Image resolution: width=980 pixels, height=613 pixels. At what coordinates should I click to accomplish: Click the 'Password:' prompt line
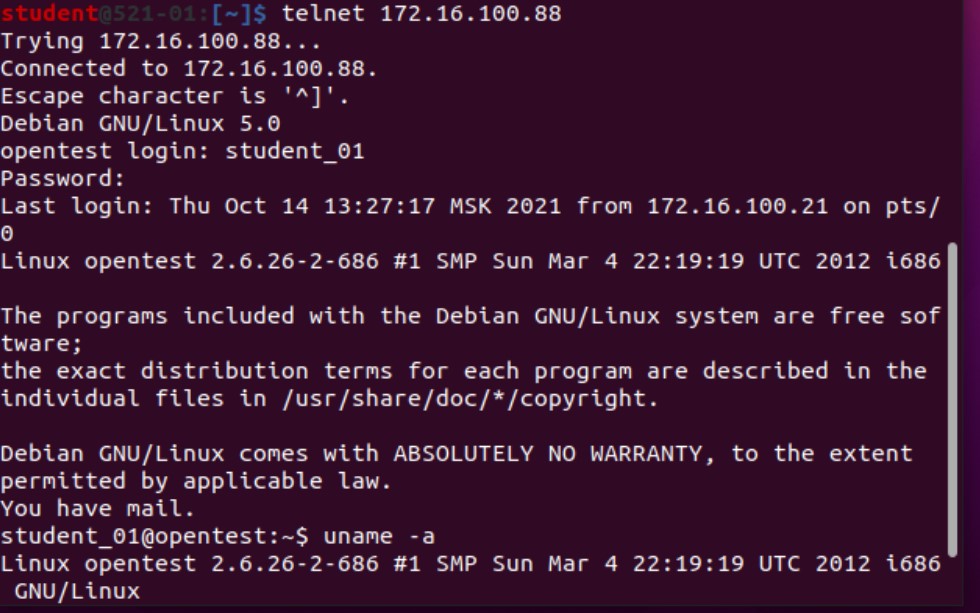(62, 179)
